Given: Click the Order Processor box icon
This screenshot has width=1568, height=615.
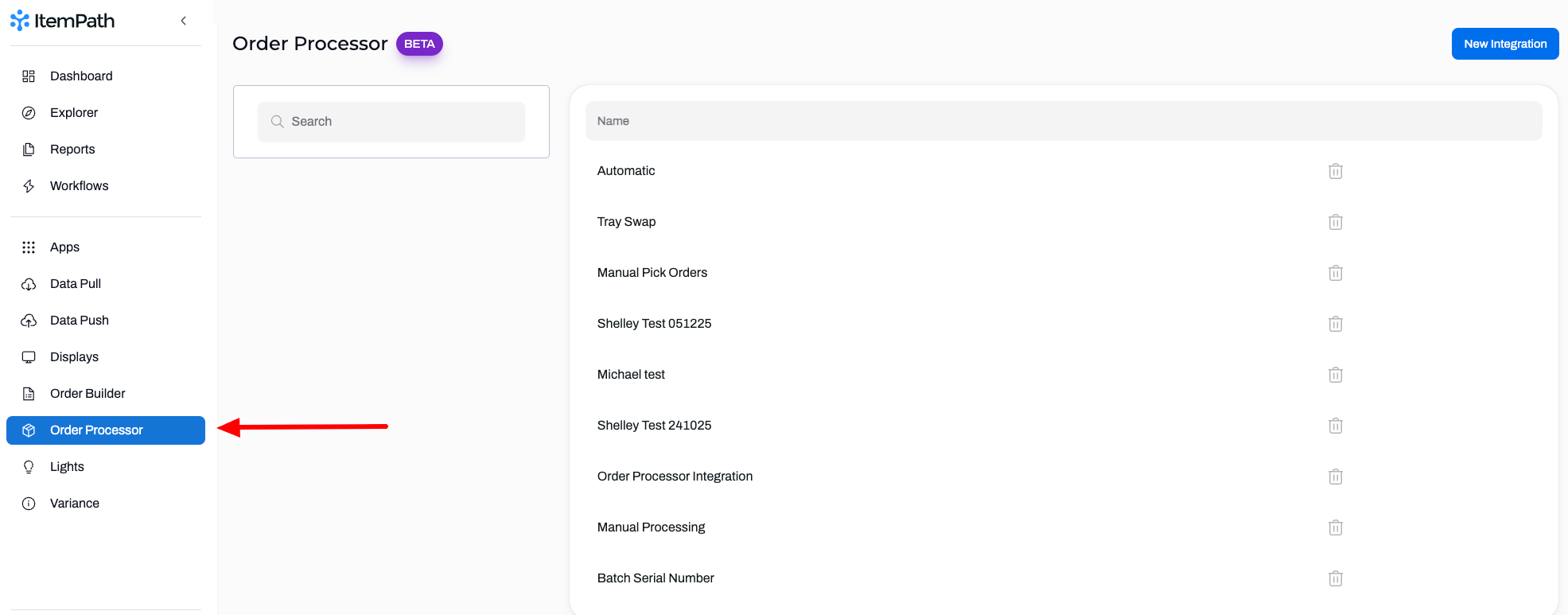Looking at the screenshot, I should (x=29, y=430).
